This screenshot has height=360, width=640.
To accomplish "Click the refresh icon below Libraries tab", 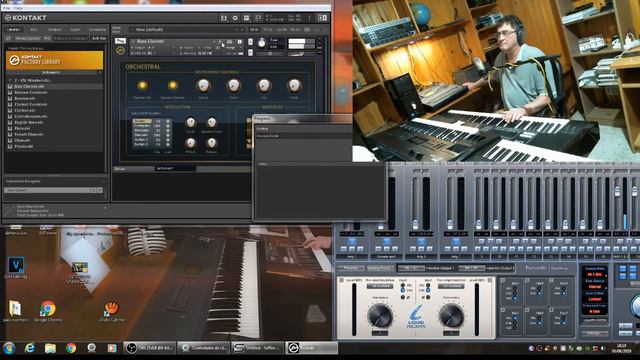I will click(9, 38).
